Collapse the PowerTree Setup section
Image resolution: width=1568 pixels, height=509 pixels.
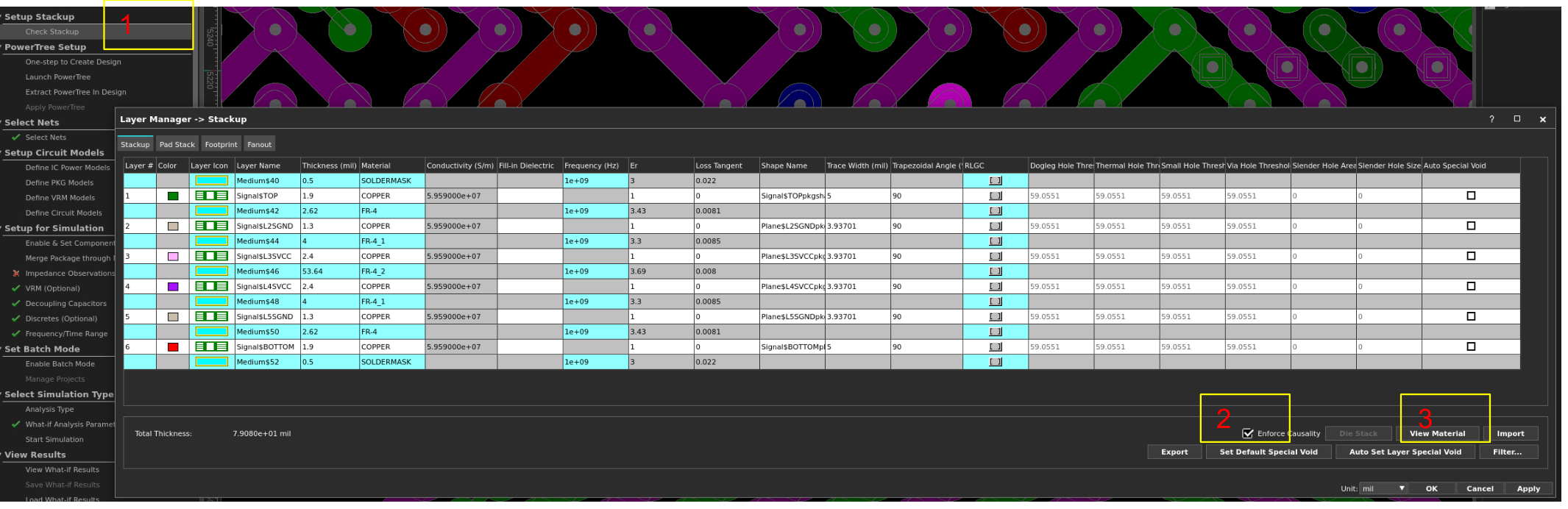tap(1, 46)
